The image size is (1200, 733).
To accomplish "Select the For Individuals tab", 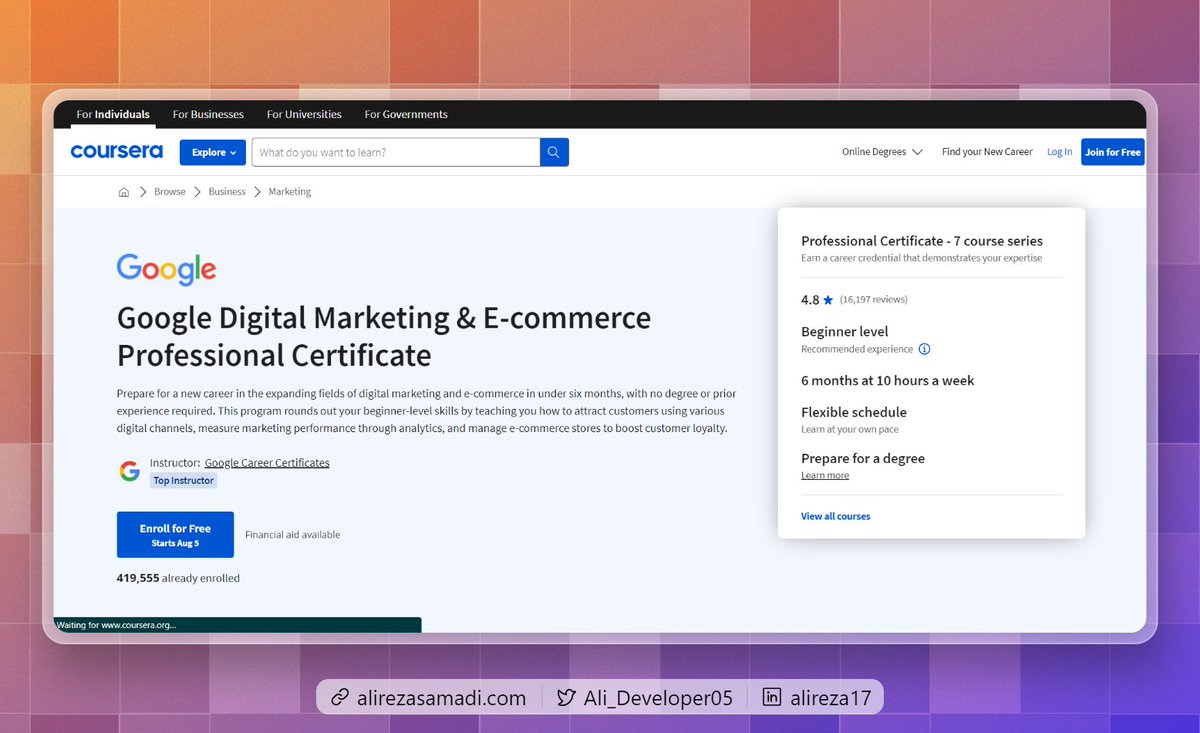I will (x=113, y=114).
